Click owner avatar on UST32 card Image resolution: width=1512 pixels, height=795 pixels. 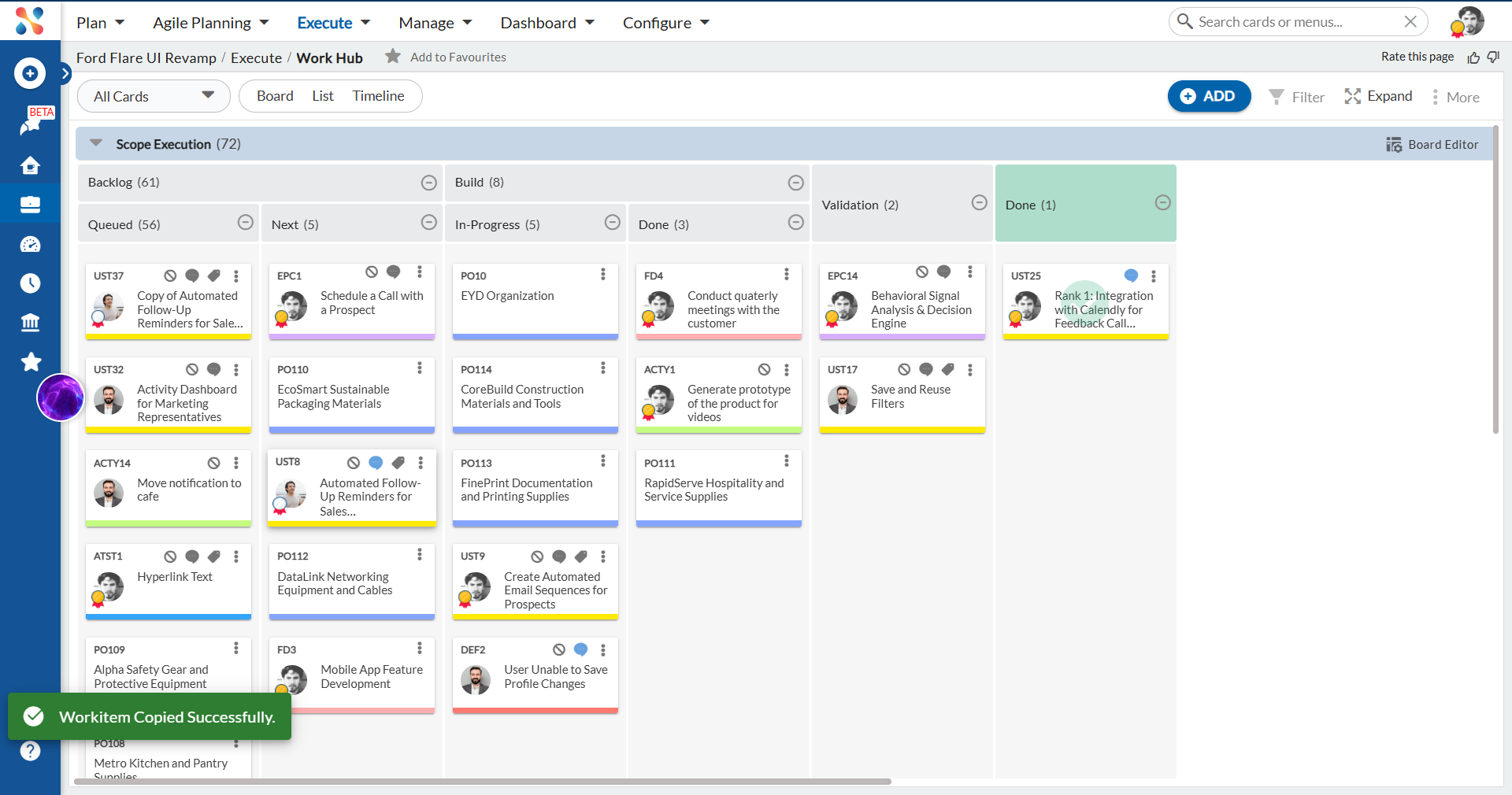tap(109, 400)
